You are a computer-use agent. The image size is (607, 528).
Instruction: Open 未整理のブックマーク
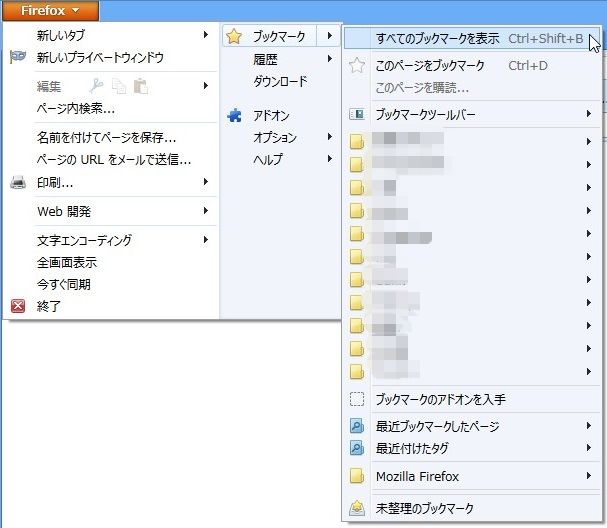[472, 508]
